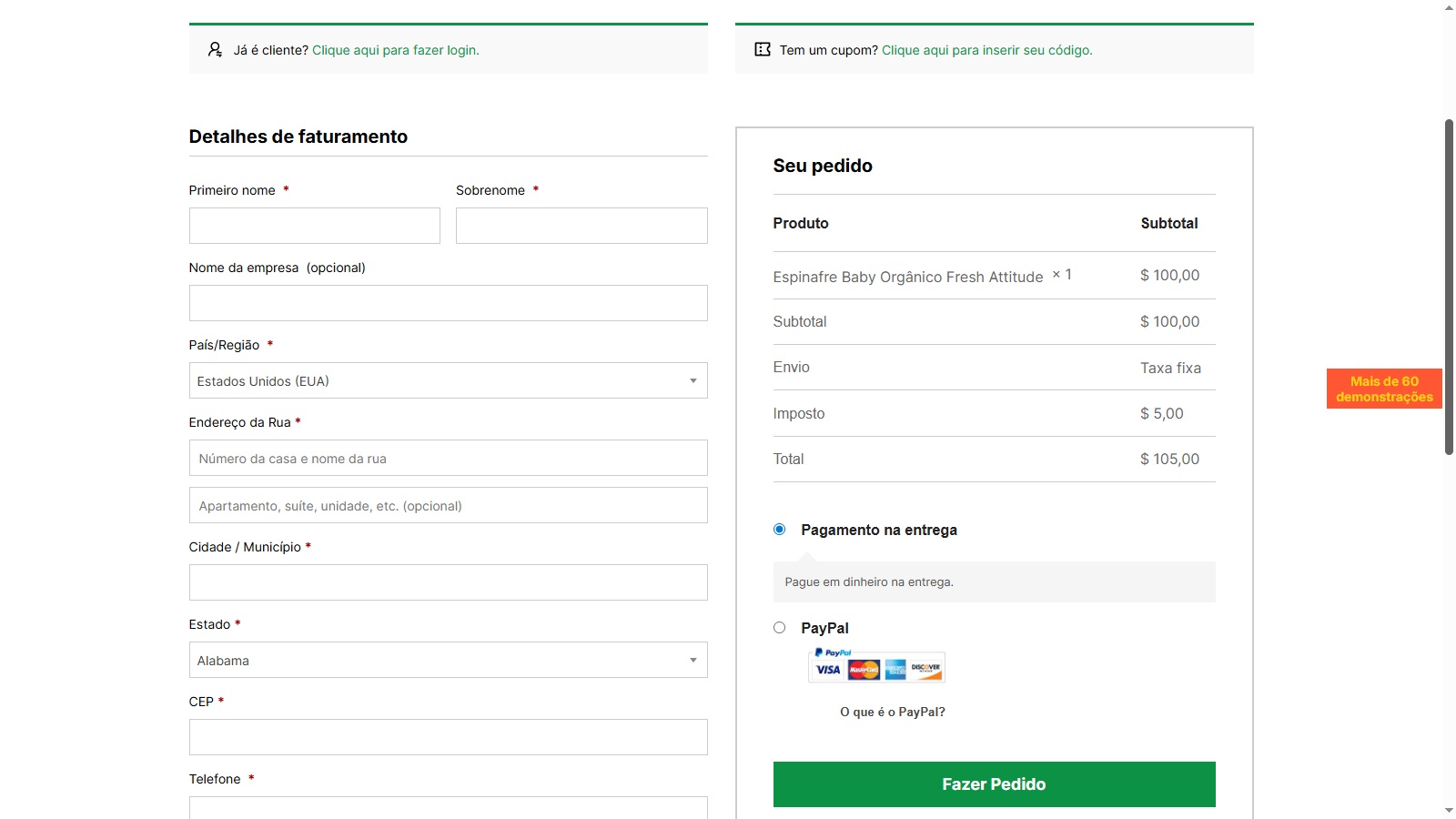Focus the Primeiro nome input field
Viewport: 1456px width, 819px height.
314,226
